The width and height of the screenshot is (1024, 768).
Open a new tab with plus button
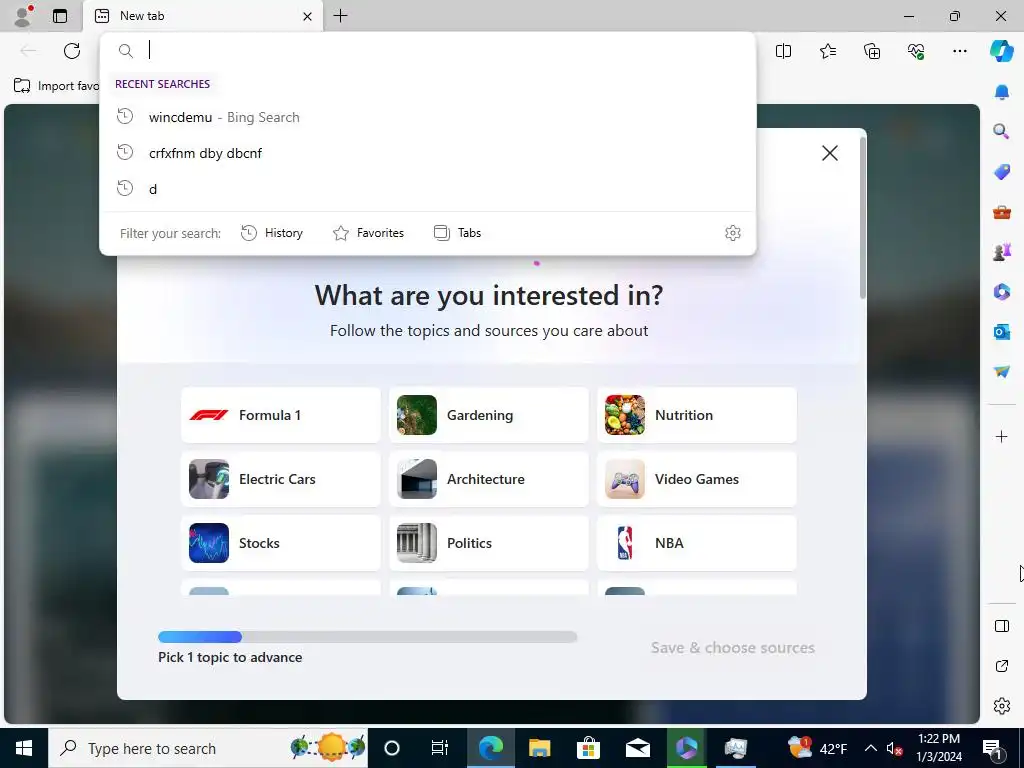click(340, 16)
